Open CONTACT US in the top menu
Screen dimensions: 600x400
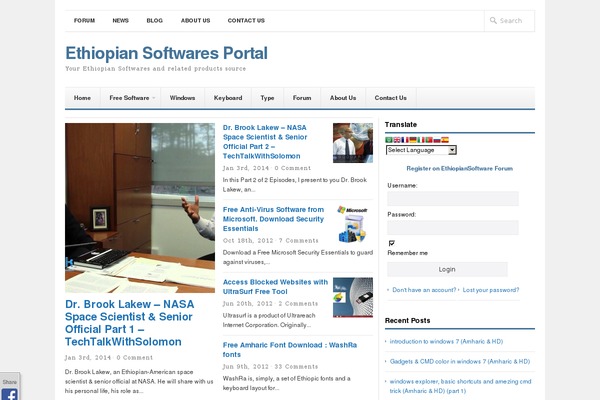tap(246, 21)
